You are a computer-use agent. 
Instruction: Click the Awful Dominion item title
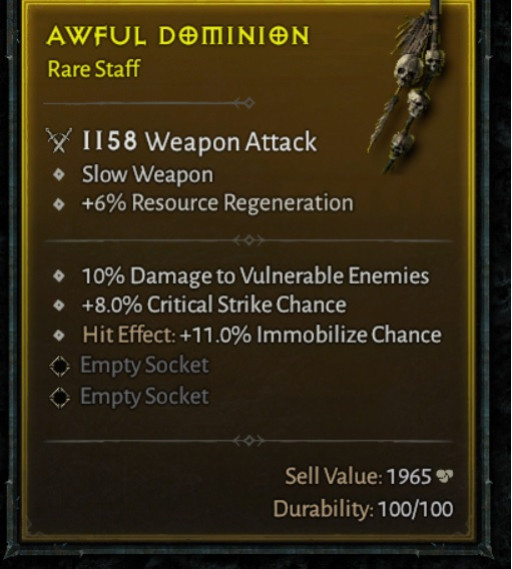point(178,36)
